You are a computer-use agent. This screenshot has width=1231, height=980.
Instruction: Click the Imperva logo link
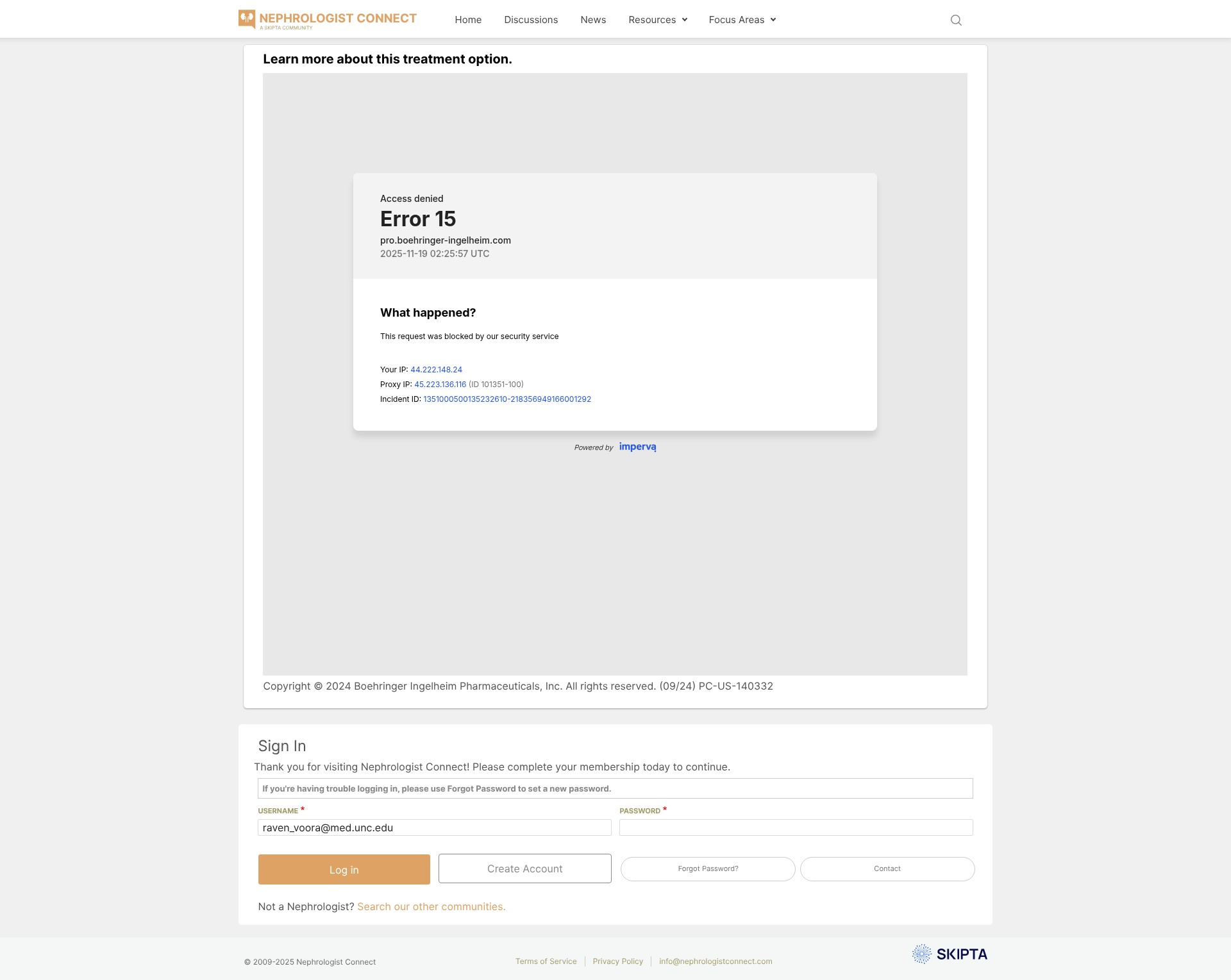(637, 447)
